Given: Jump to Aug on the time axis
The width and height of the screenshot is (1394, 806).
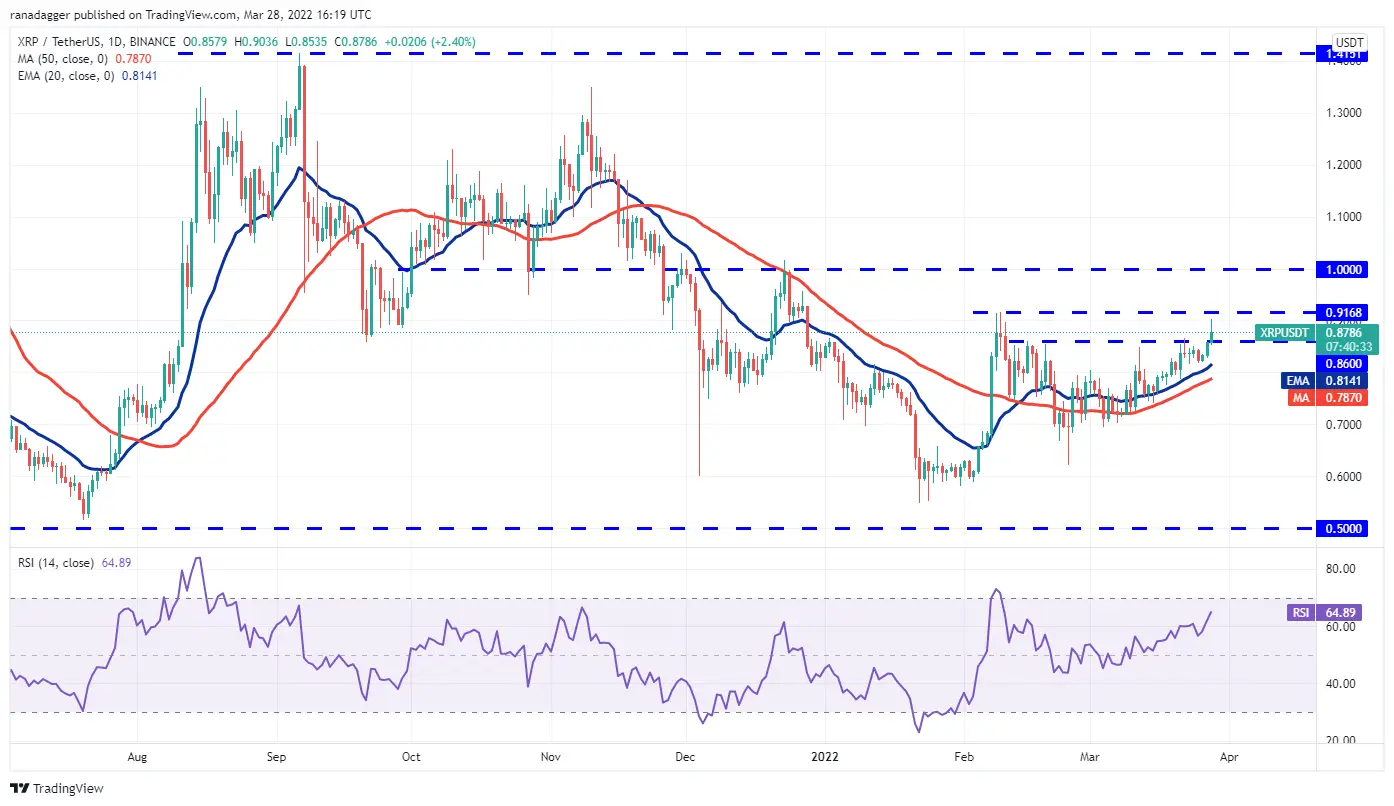Looking at the screenshot, I should click(x=137, y=758).
